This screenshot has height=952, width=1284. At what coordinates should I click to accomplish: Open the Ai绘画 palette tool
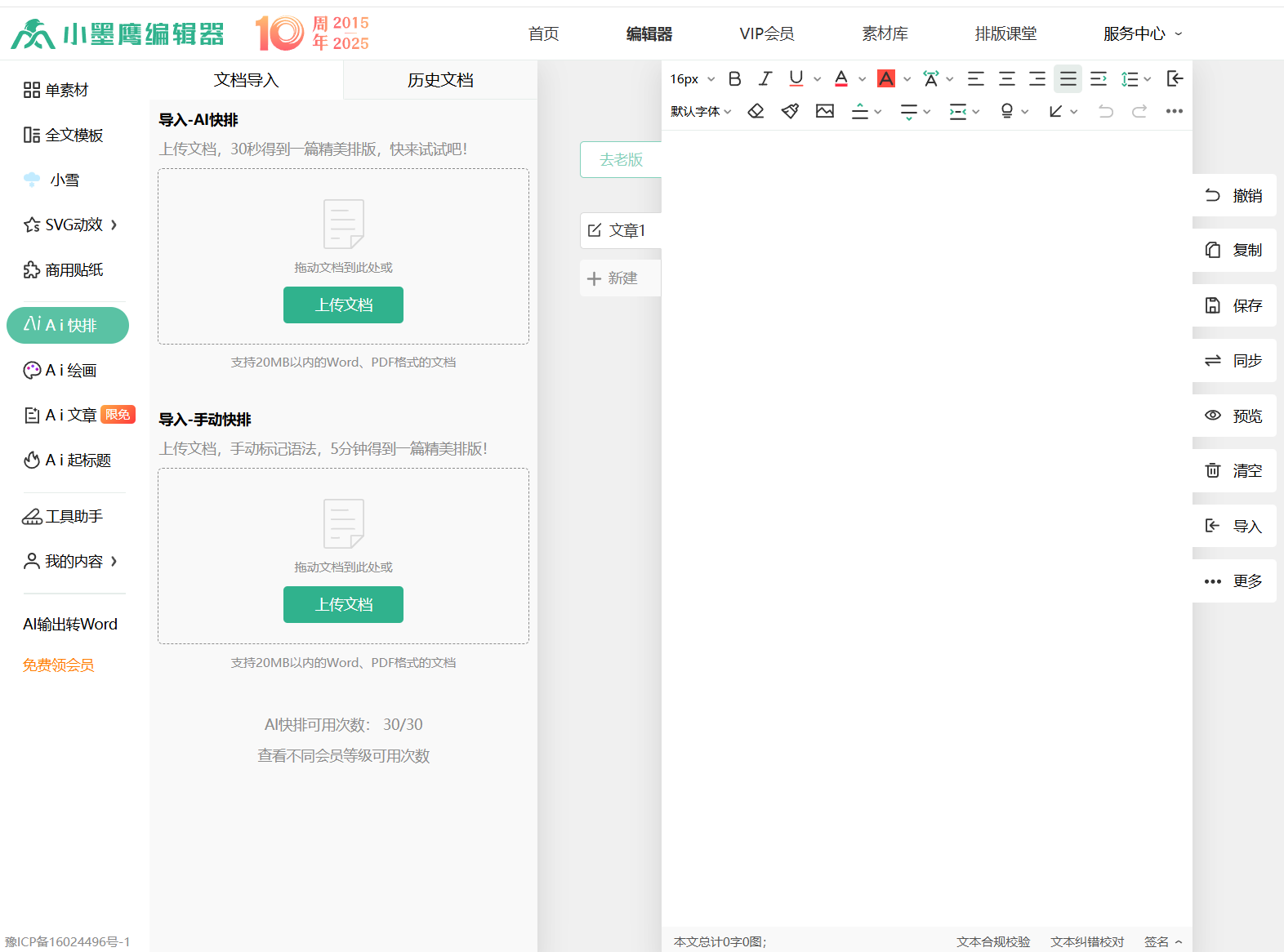pyautogui.click(x=60, y=371)
